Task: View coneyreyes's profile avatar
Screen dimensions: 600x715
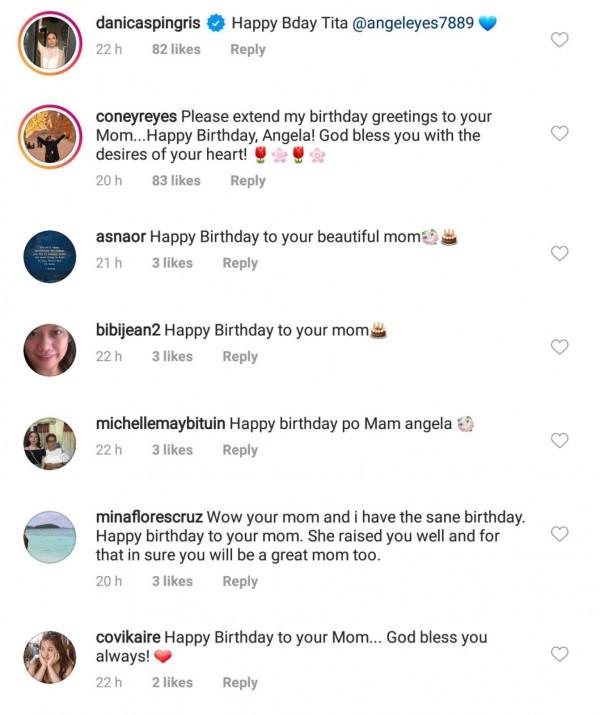Action: 50,136
